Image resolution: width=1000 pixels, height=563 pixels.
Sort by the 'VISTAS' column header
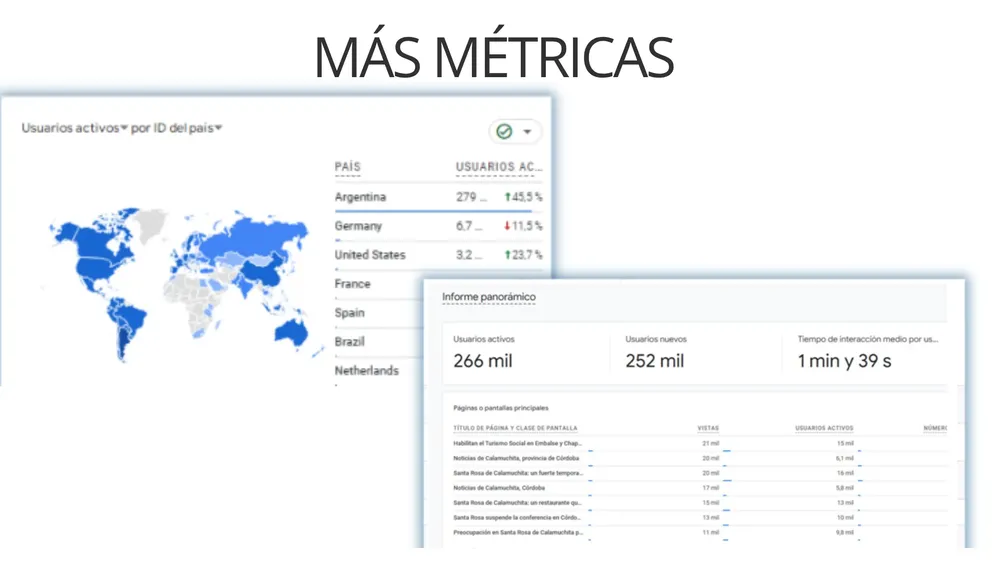(708, 428)
